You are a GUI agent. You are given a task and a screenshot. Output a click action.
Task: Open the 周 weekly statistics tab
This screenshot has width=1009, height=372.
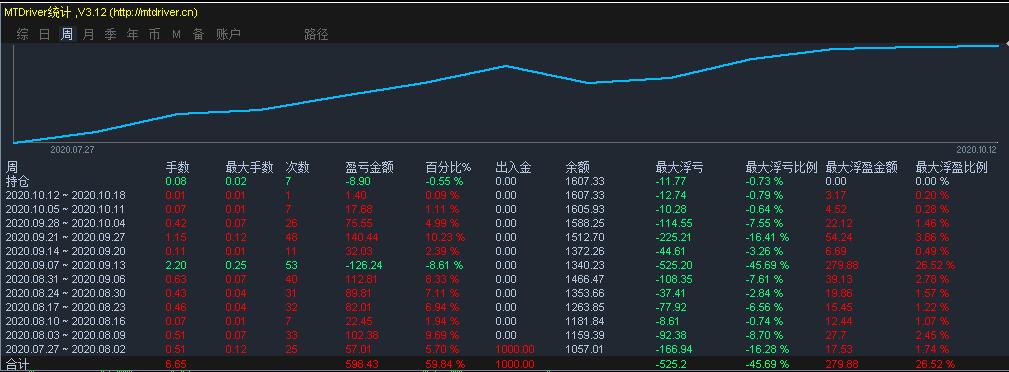tap(67, 34)
